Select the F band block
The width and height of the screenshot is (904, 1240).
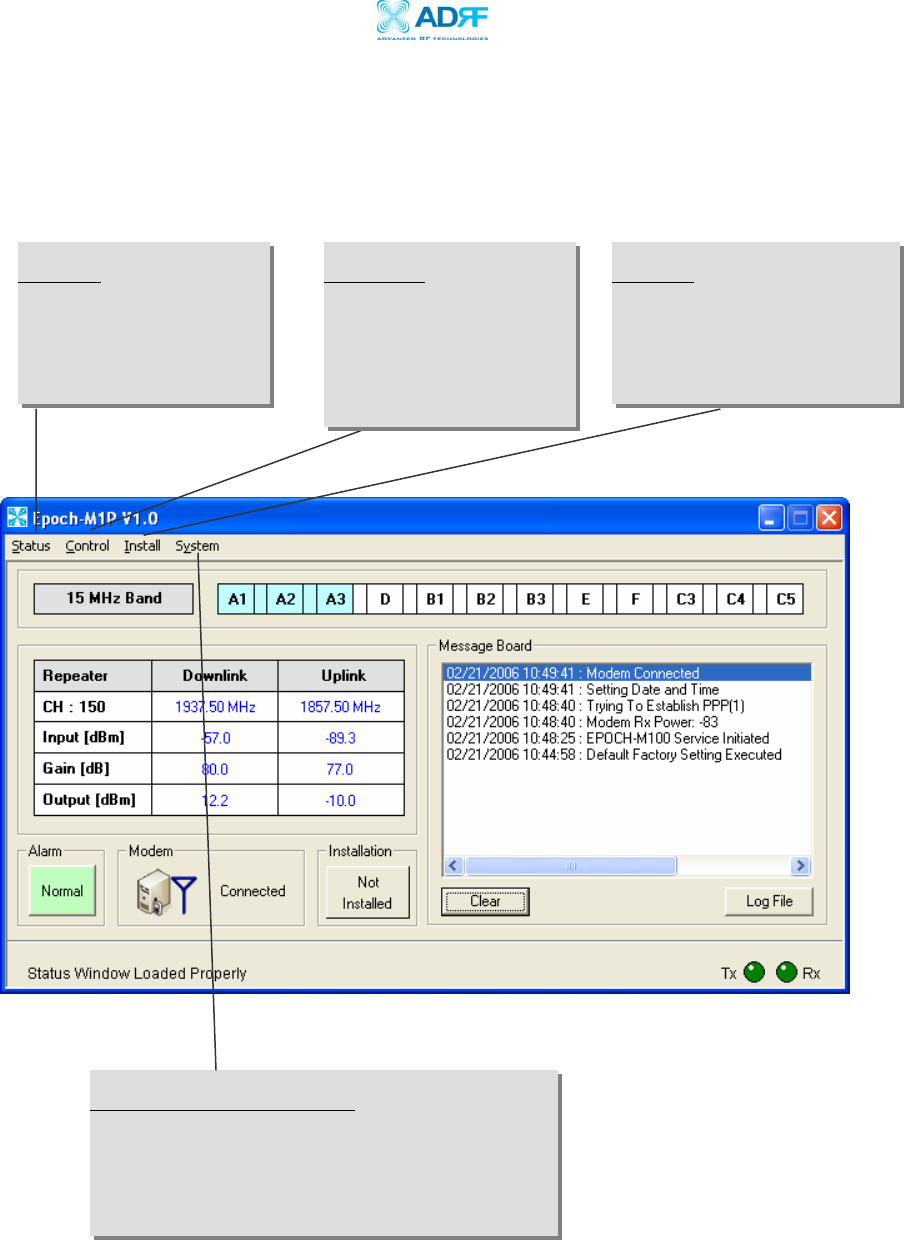(x=636, y=600)
